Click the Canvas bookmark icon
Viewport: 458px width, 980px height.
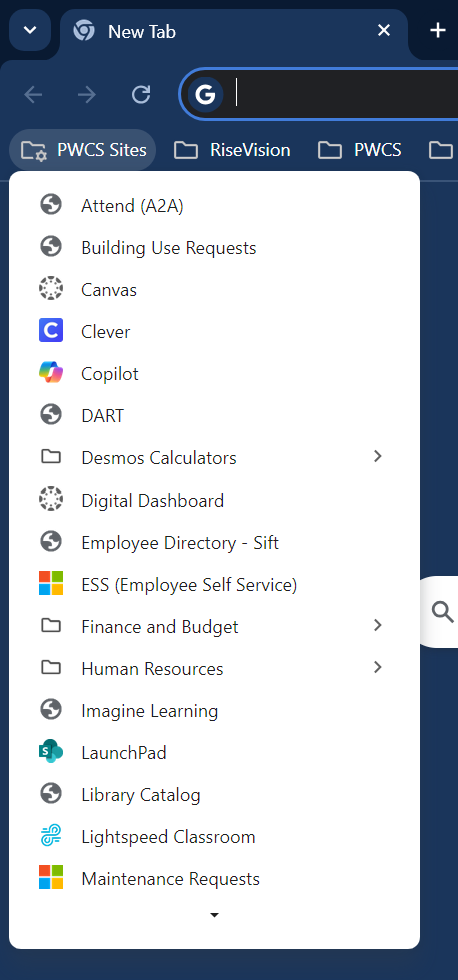[x=51, y=289]
